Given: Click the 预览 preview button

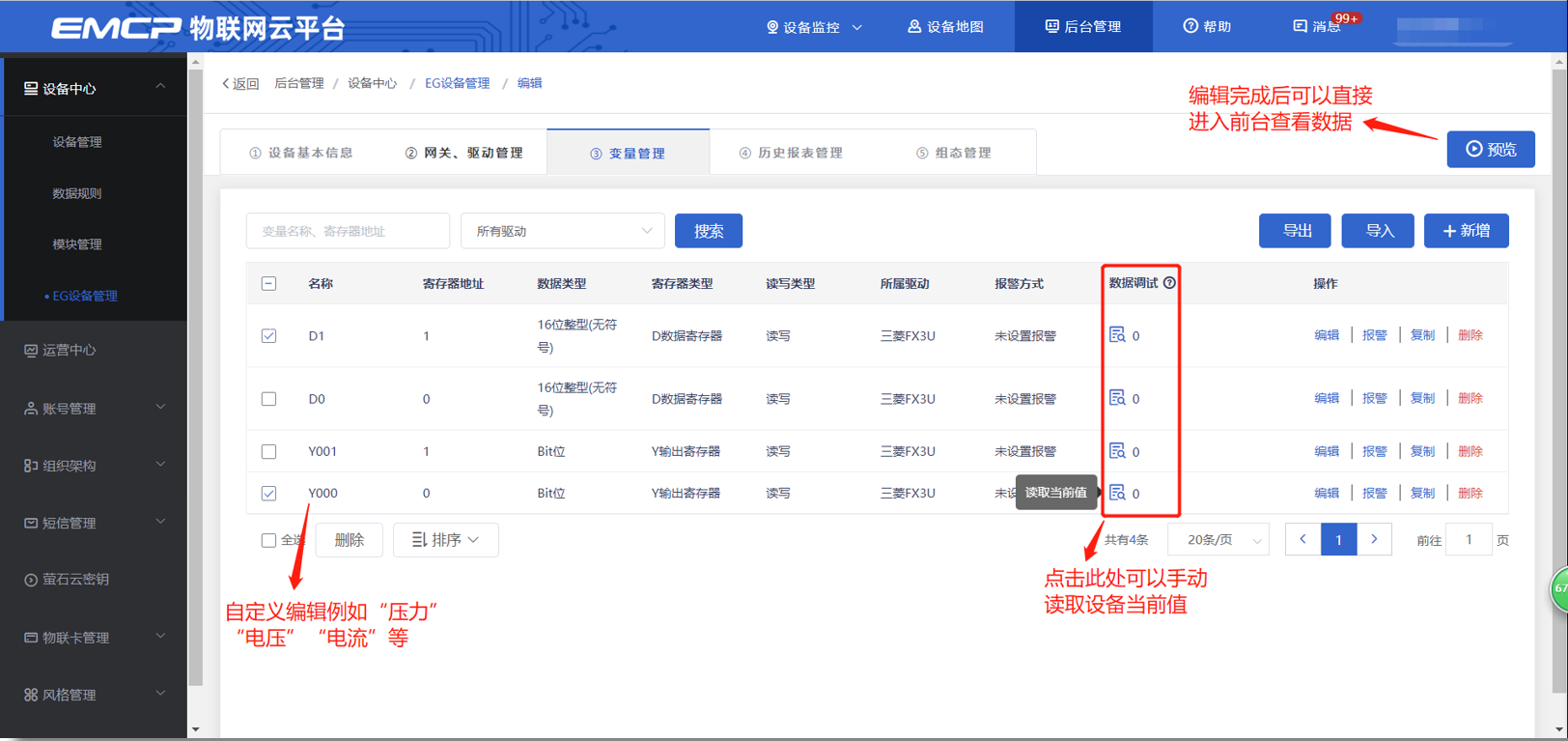Looking at the screenshot, I should click(x=1491, y=149).
